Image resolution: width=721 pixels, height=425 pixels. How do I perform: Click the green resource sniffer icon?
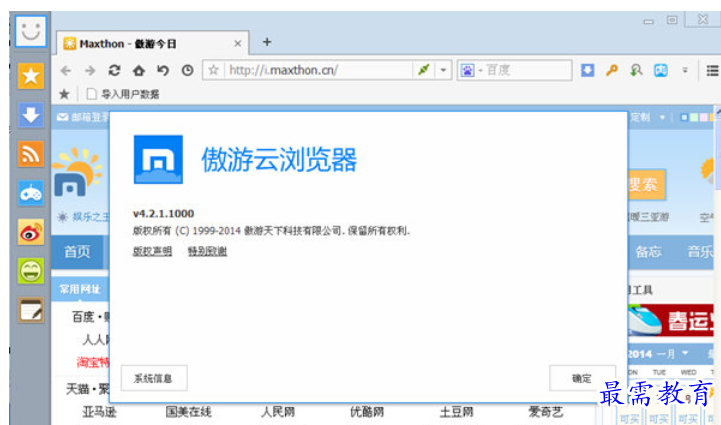pos(636,70)
